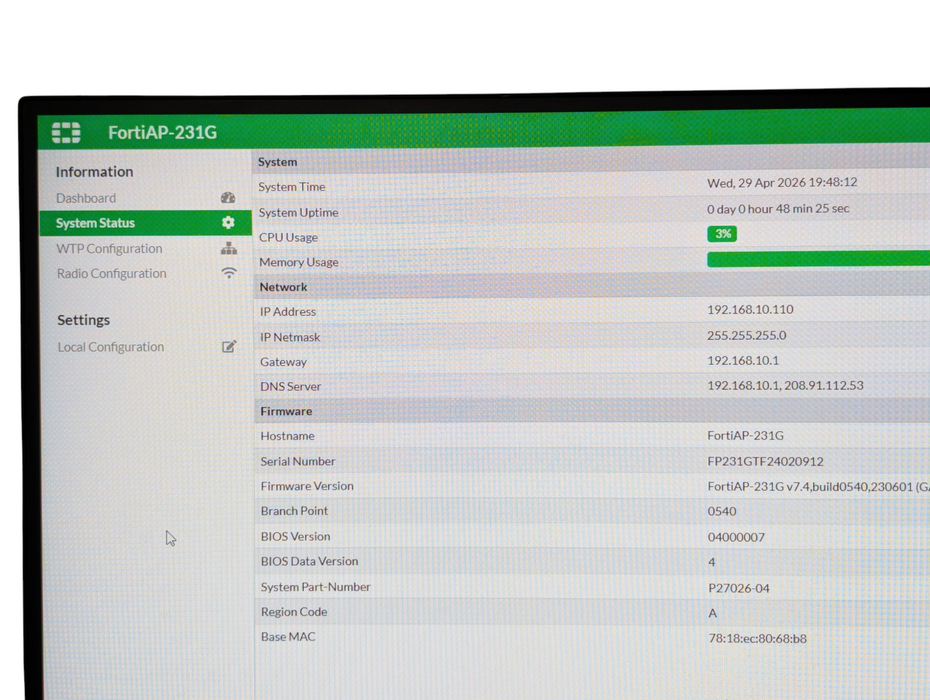
Task: Click the Local Configuration edit icon
Action: [229, 346]
